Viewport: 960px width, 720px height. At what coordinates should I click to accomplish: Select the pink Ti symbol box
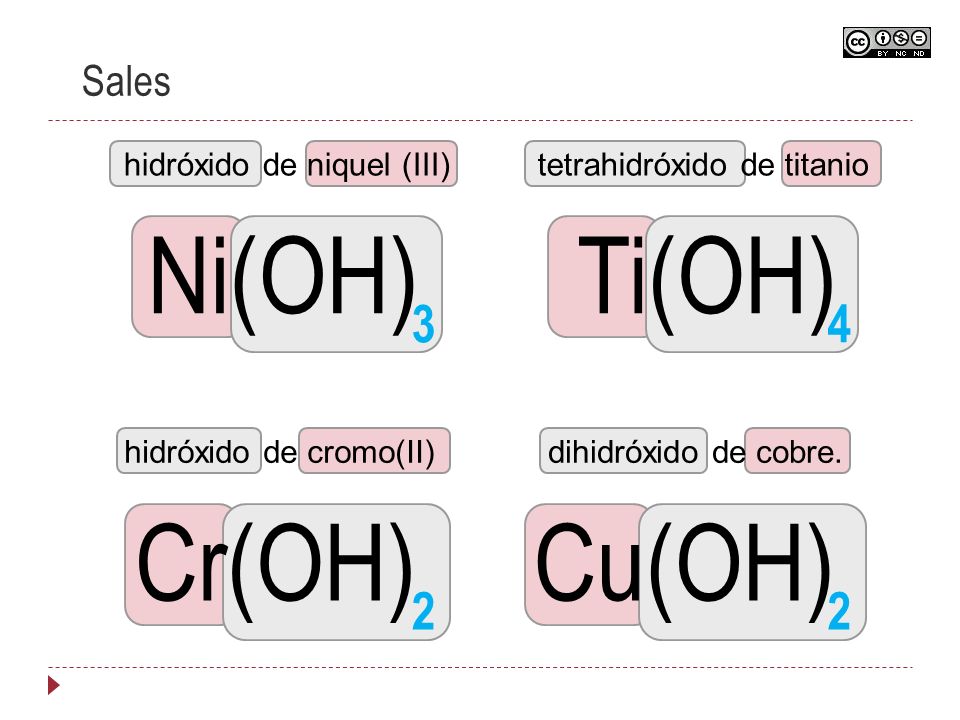598,276
